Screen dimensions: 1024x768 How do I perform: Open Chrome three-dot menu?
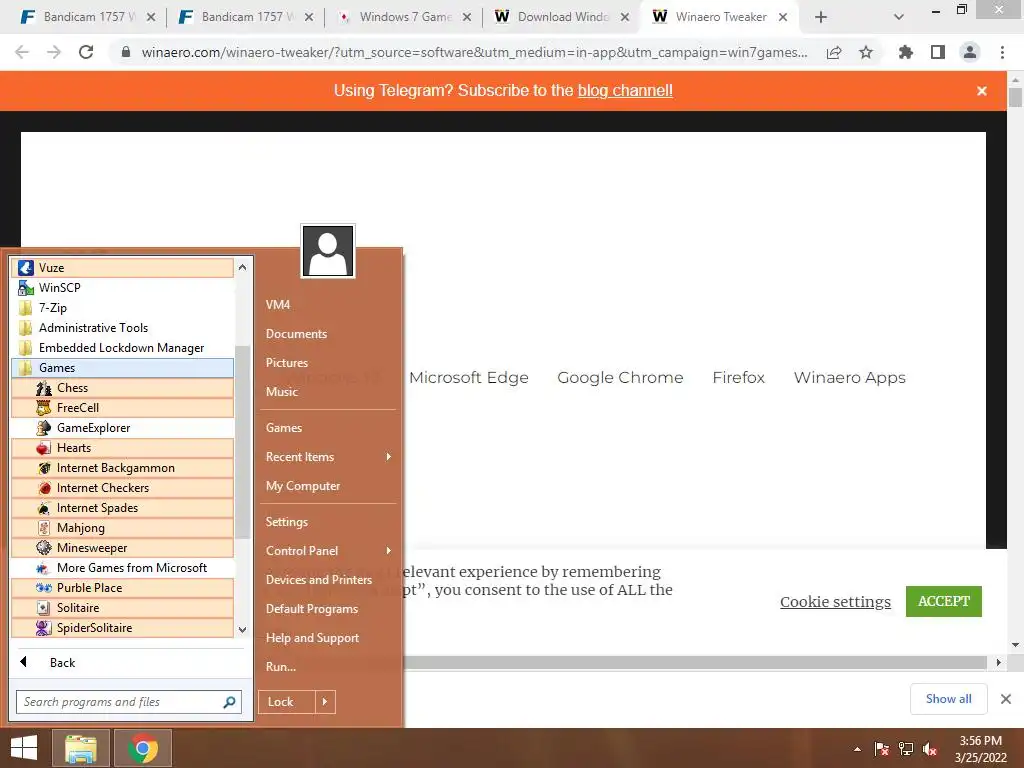pos(1002,52)
